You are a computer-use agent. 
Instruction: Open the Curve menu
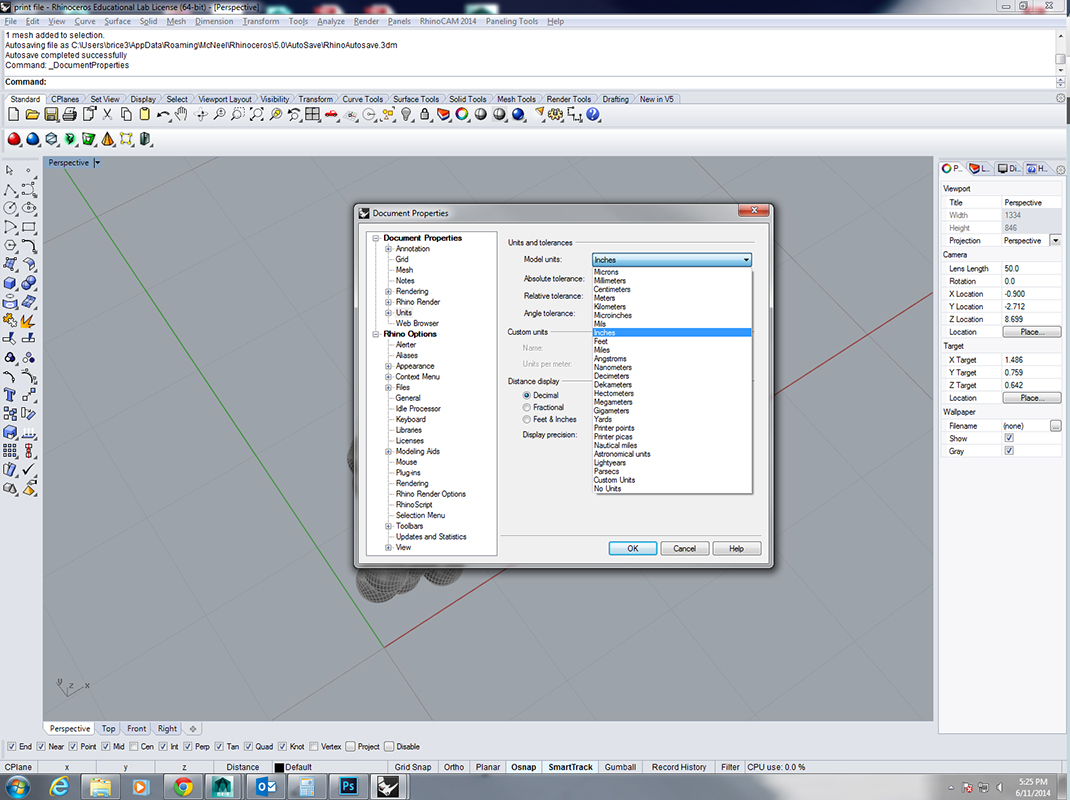[85, 21]
